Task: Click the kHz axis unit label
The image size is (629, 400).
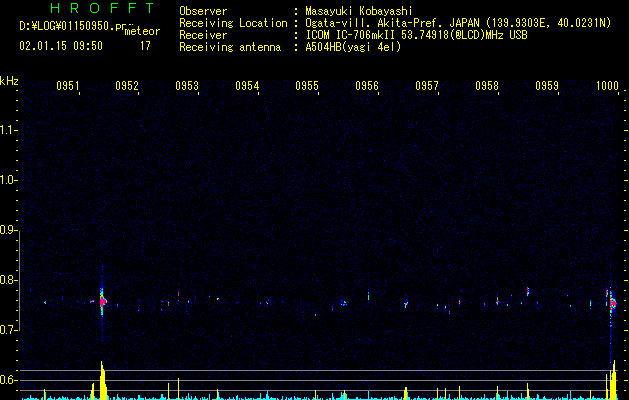Action: pos(9,81)
